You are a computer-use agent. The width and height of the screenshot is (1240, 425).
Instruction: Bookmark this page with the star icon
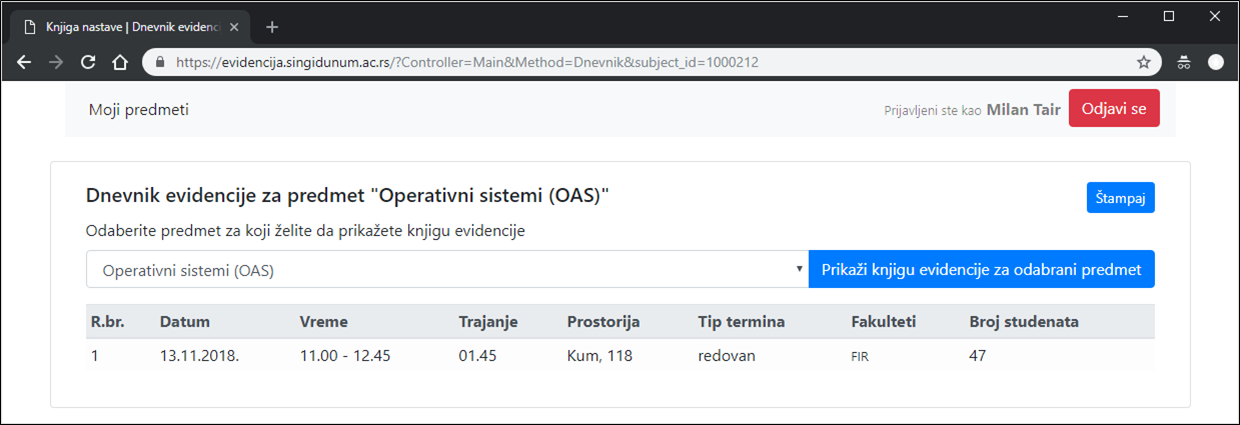[x=1144, y=62]
